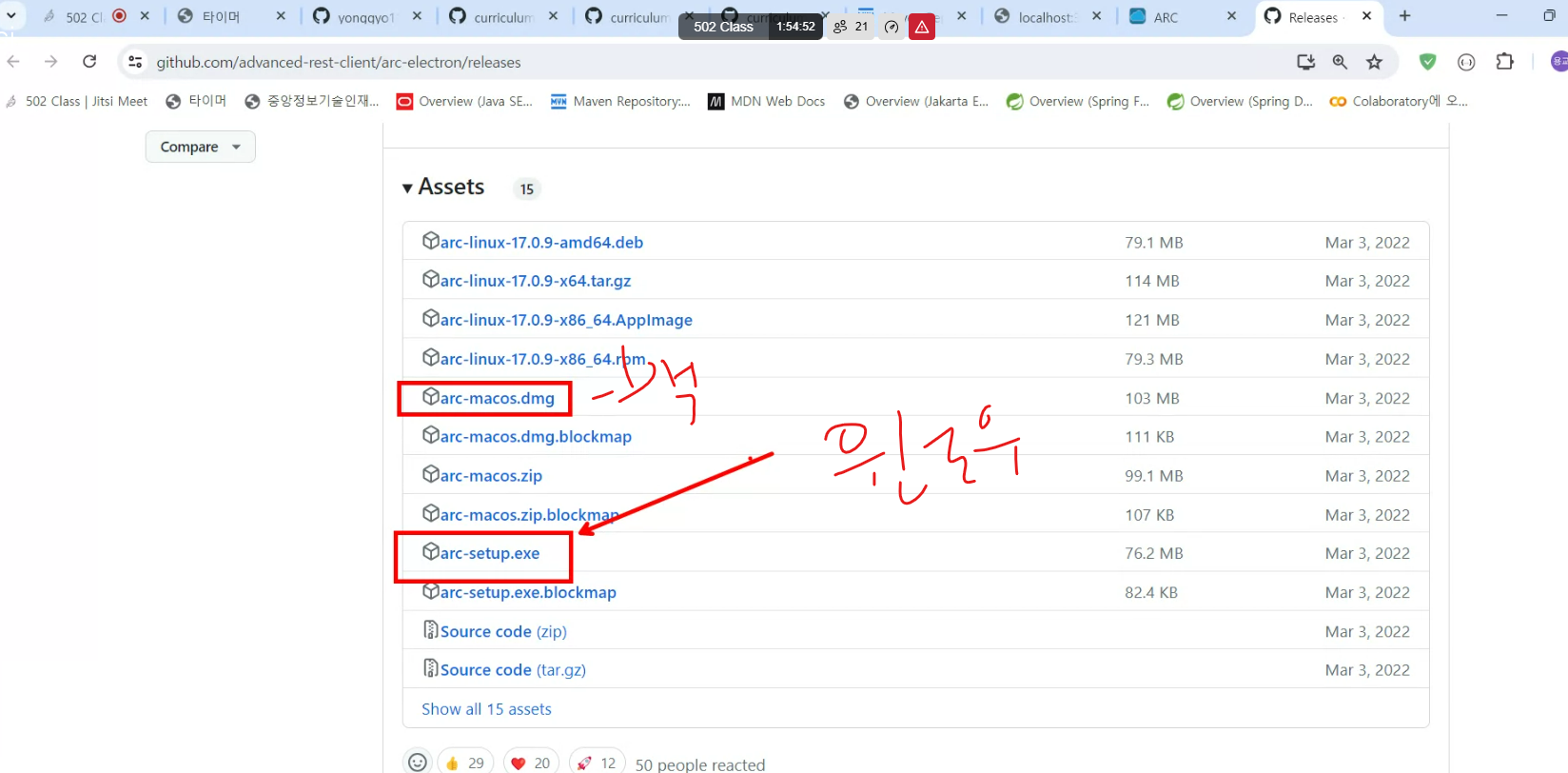Image resolution: width=1568 pixels, height=773 pixels.
Task: Click the 50 people reacted text
Action: tap(700, 764)
